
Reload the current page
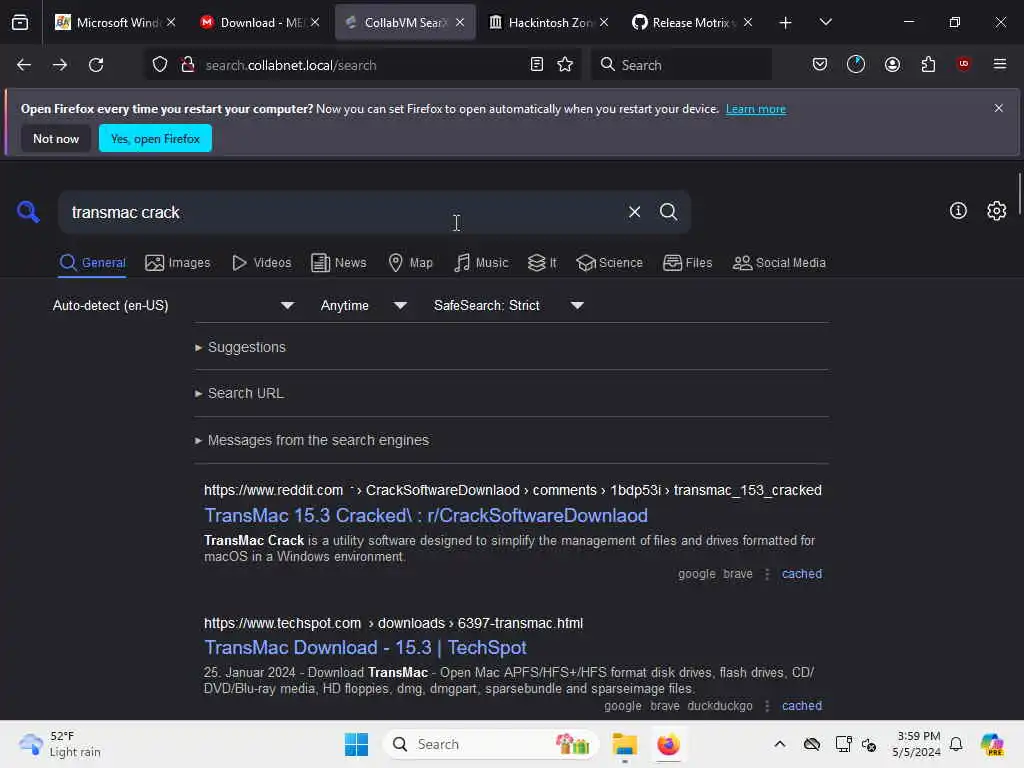pyautogui.click(x=96, y=65)
